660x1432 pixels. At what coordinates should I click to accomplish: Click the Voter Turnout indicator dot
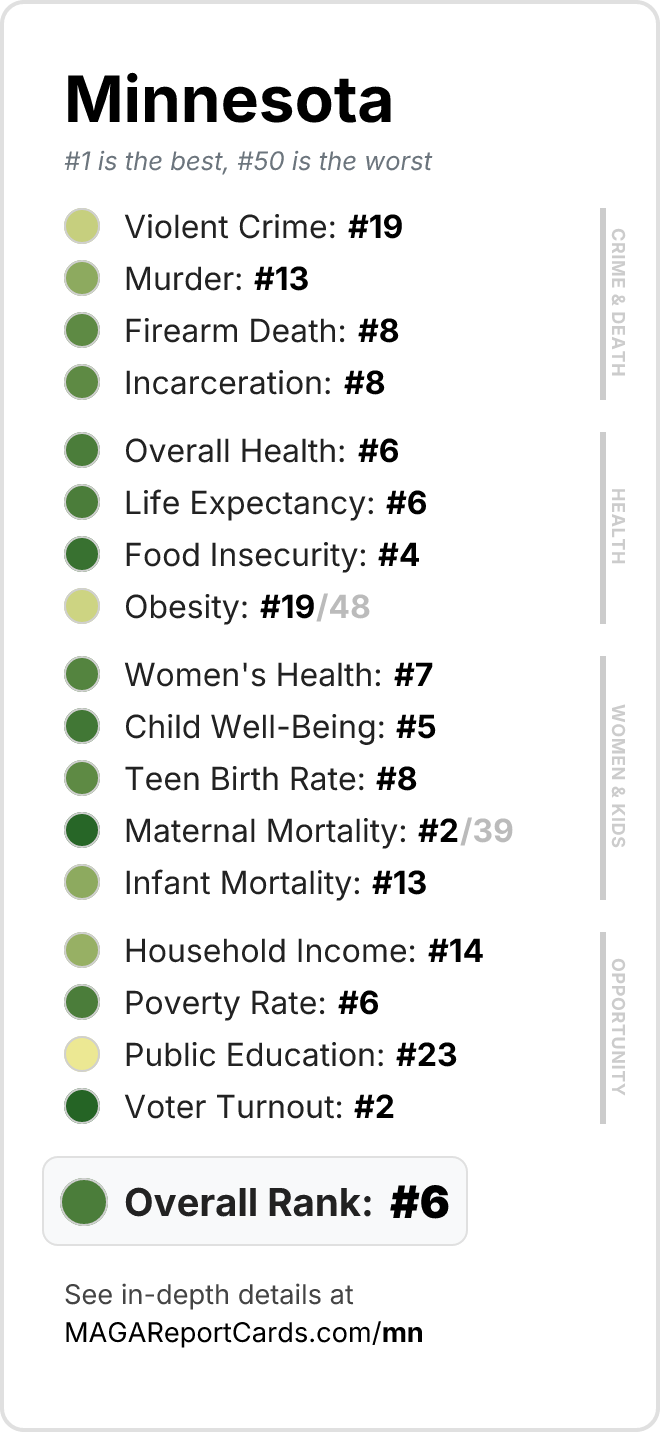tap(82, 1106)
